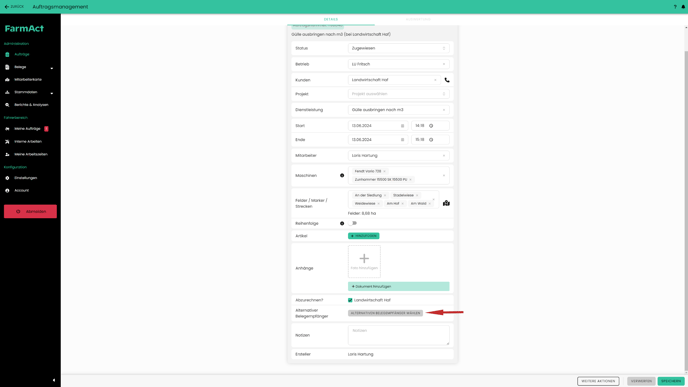Click the Speichern button
Image resolution: width=688 pixels, height=387 pixels.
pos(671,381)
